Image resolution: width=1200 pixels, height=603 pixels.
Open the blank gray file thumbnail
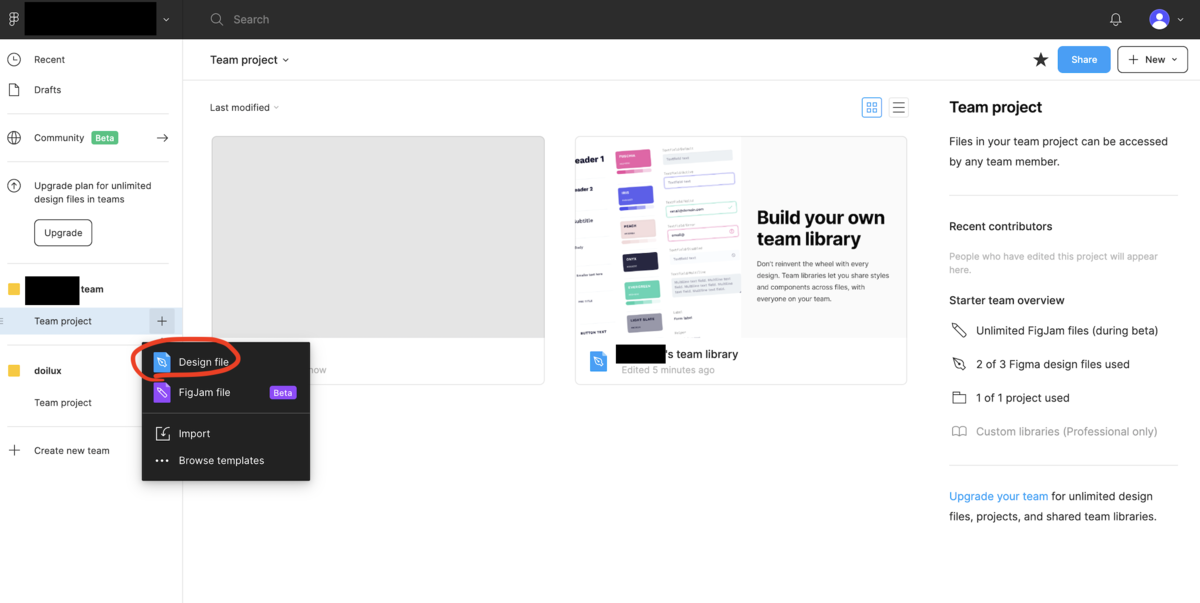click(x=378, y=238)
